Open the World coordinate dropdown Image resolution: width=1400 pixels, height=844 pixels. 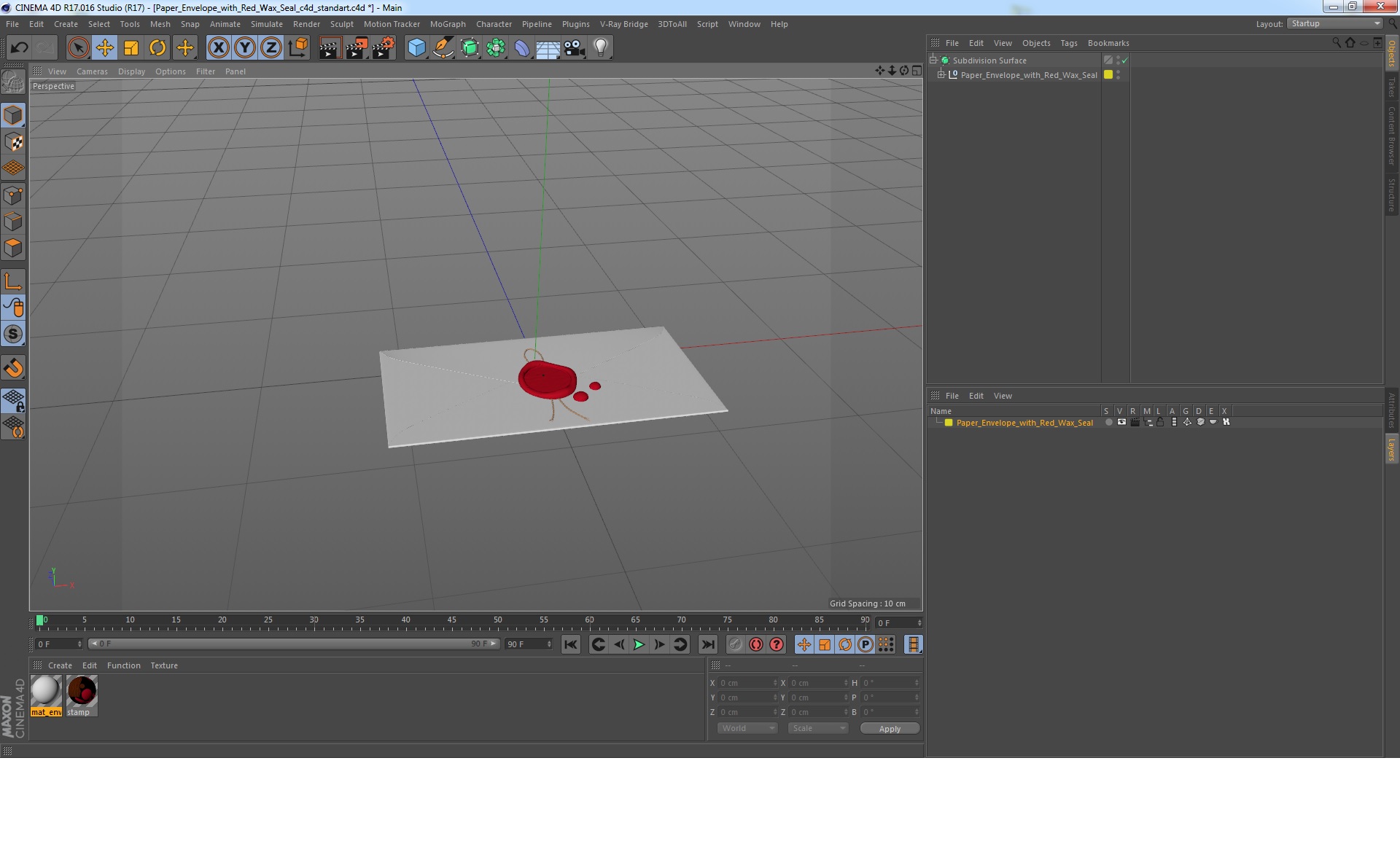[747, 728]
